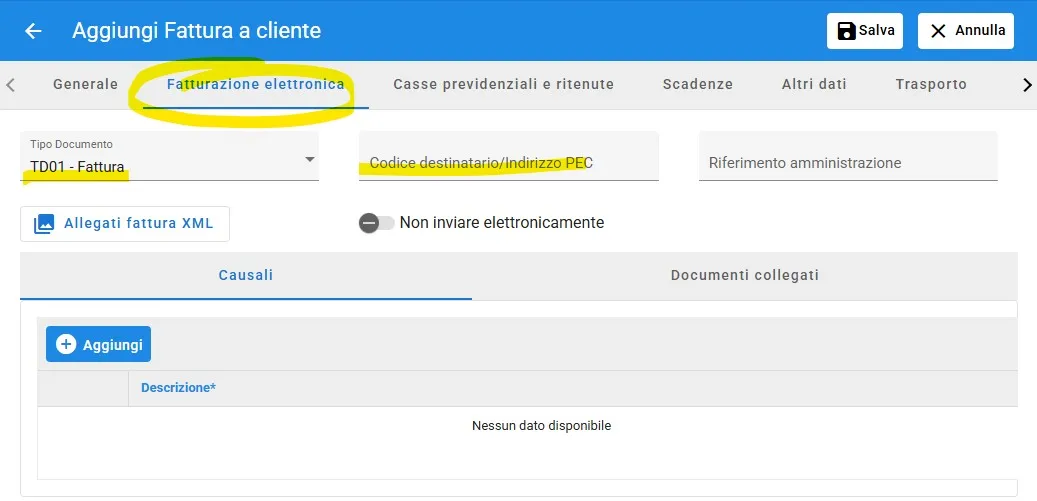Open Casse previdenziali e ritenute tab
This screenshot has width=1037, height=501.
(x=503, y=85)
